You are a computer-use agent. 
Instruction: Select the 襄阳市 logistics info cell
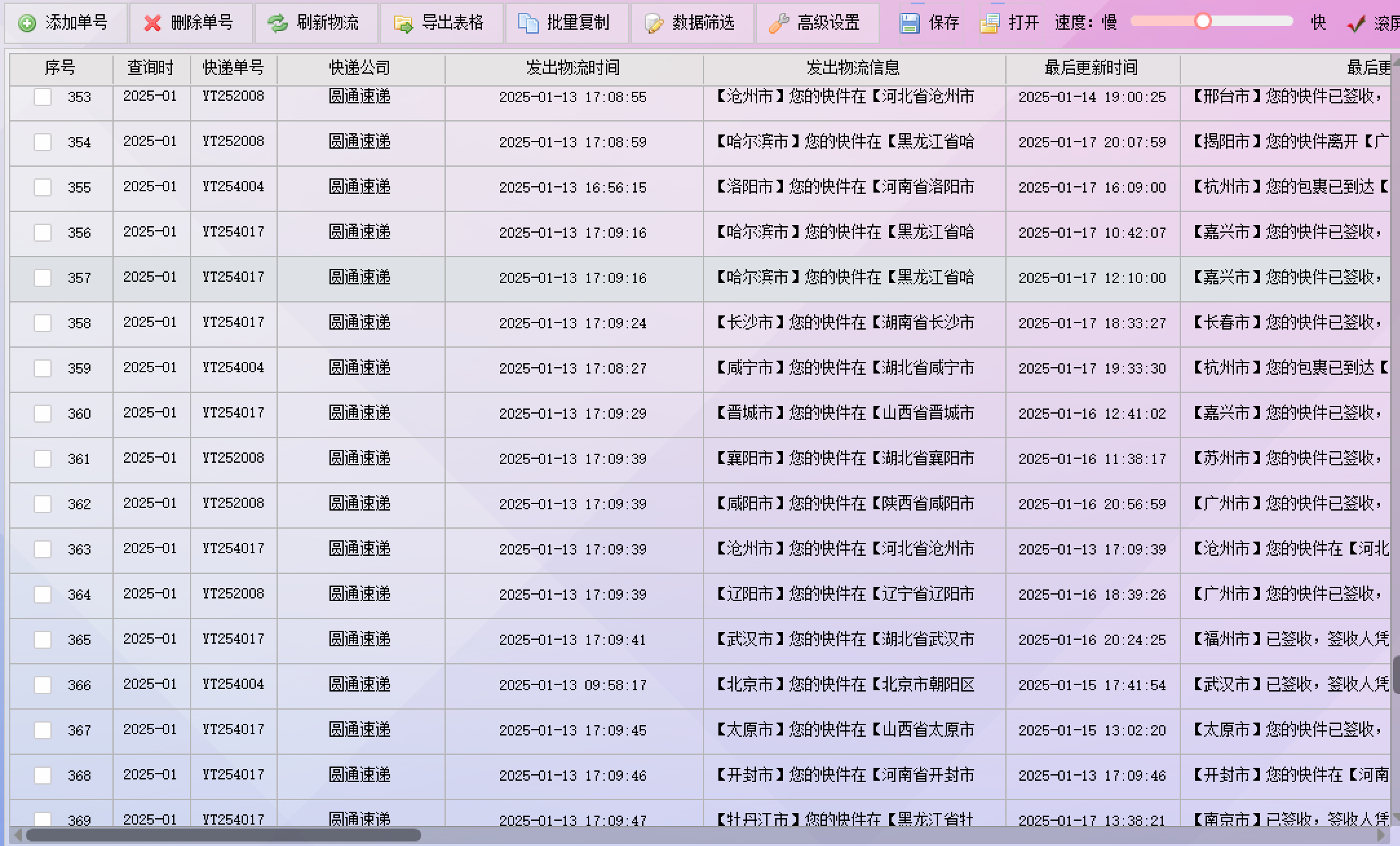tap(854, 459)
